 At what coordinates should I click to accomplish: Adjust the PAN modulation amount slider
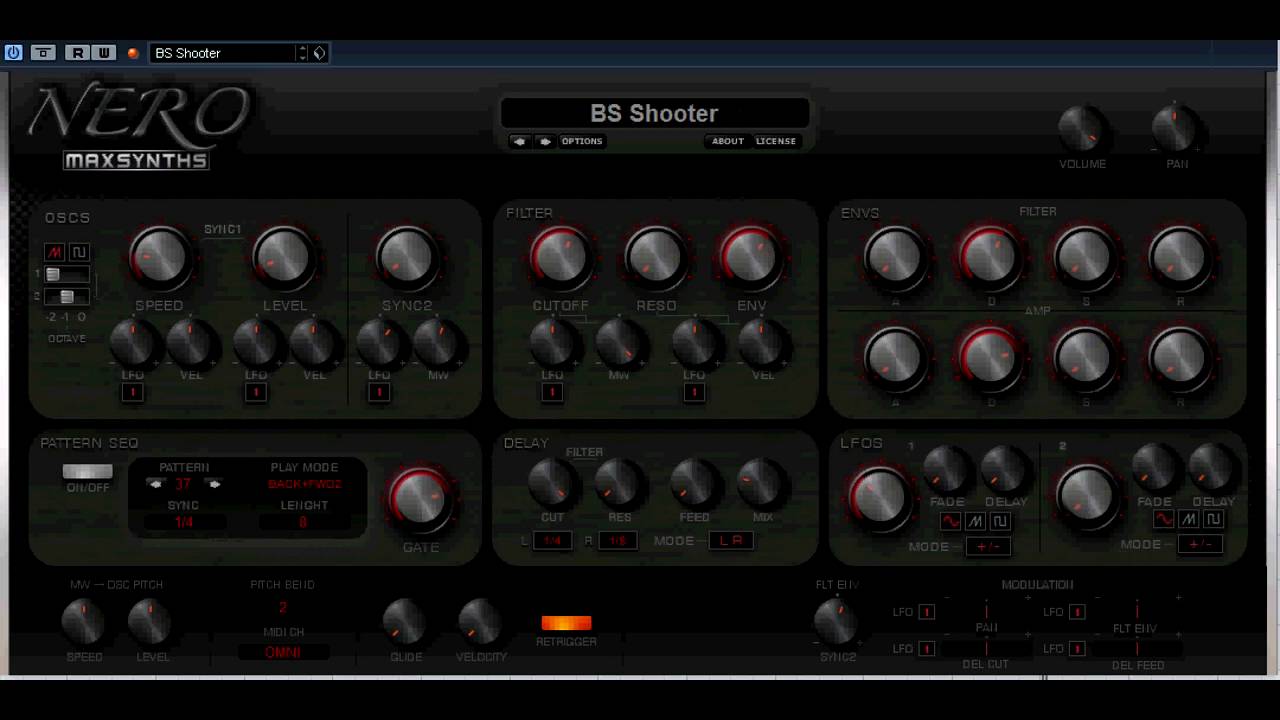point(986,612)
